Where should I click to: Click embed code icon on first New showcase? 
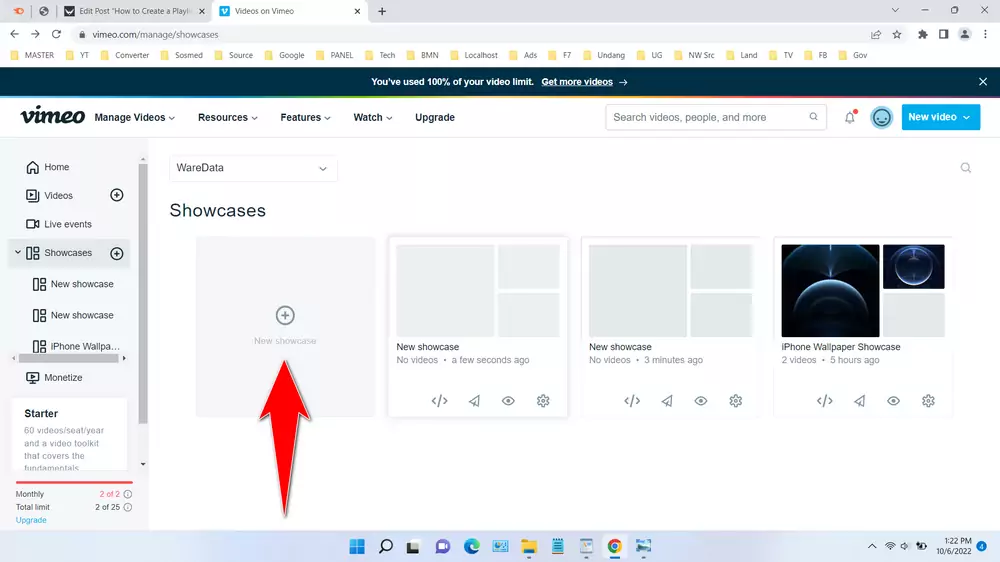tap(439, 401)
